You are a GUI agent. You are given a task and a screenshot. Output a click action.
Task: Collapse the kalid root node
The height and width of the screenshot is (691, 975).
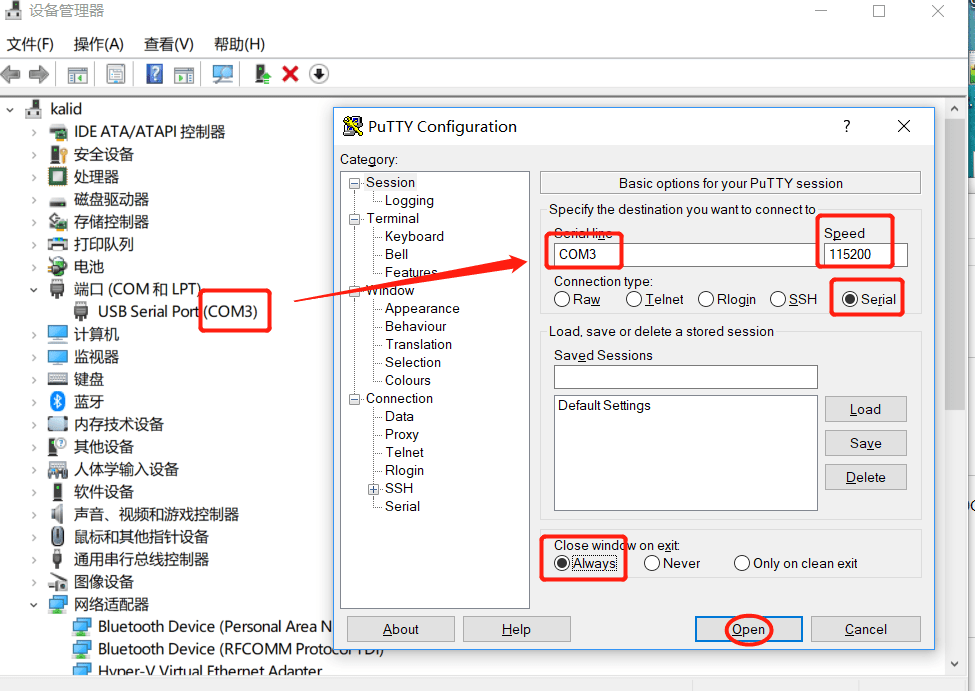coord(10,109)
